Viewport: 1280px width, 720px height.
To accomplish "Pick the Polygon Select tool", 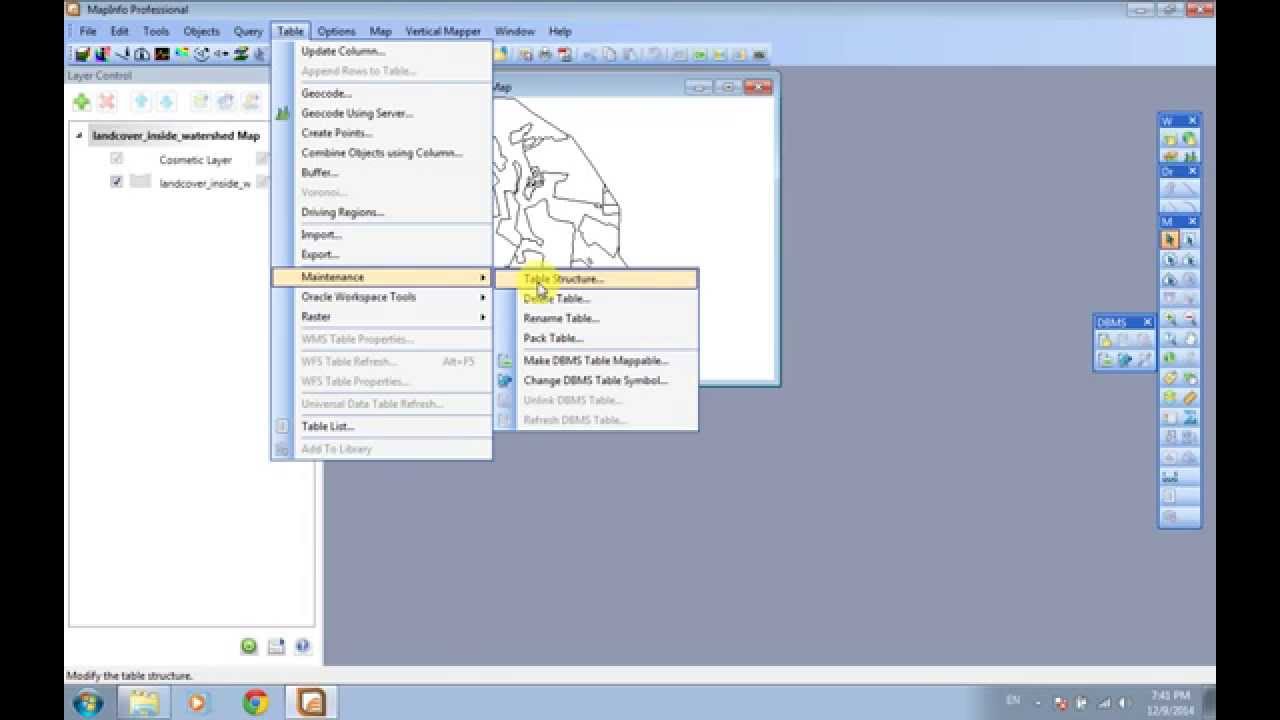I will pos(1190,260).
